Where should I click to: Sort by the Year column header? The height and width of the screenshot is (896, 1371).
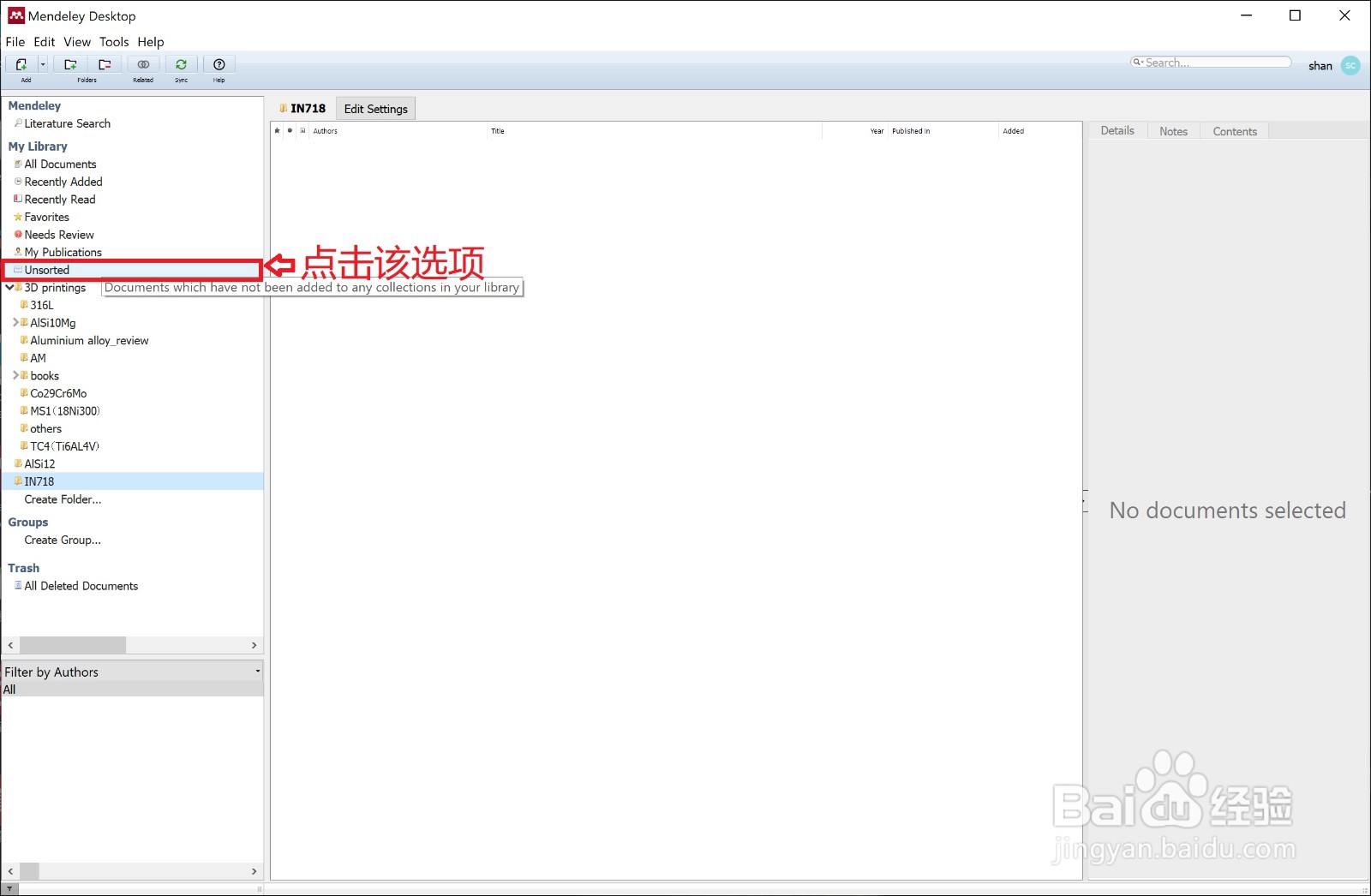point(855,131)
